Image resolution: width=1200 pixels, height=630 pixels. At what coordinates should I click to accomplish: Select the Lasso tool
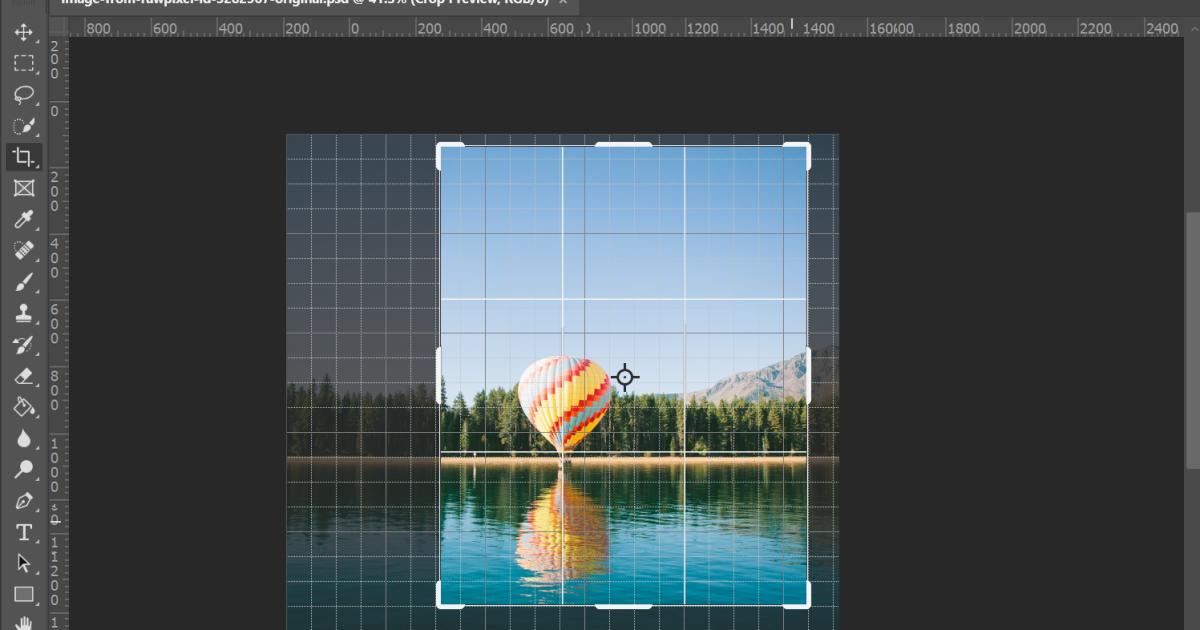(x=24, y=94)
